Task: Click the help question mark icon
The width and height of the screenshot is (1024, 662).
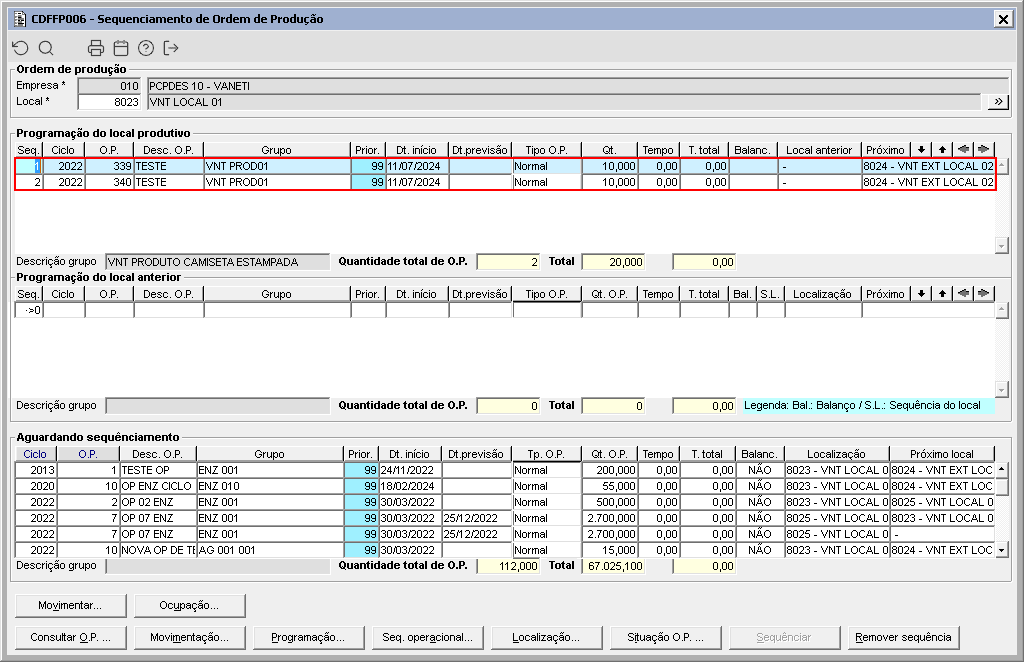Action: [146, 48]
